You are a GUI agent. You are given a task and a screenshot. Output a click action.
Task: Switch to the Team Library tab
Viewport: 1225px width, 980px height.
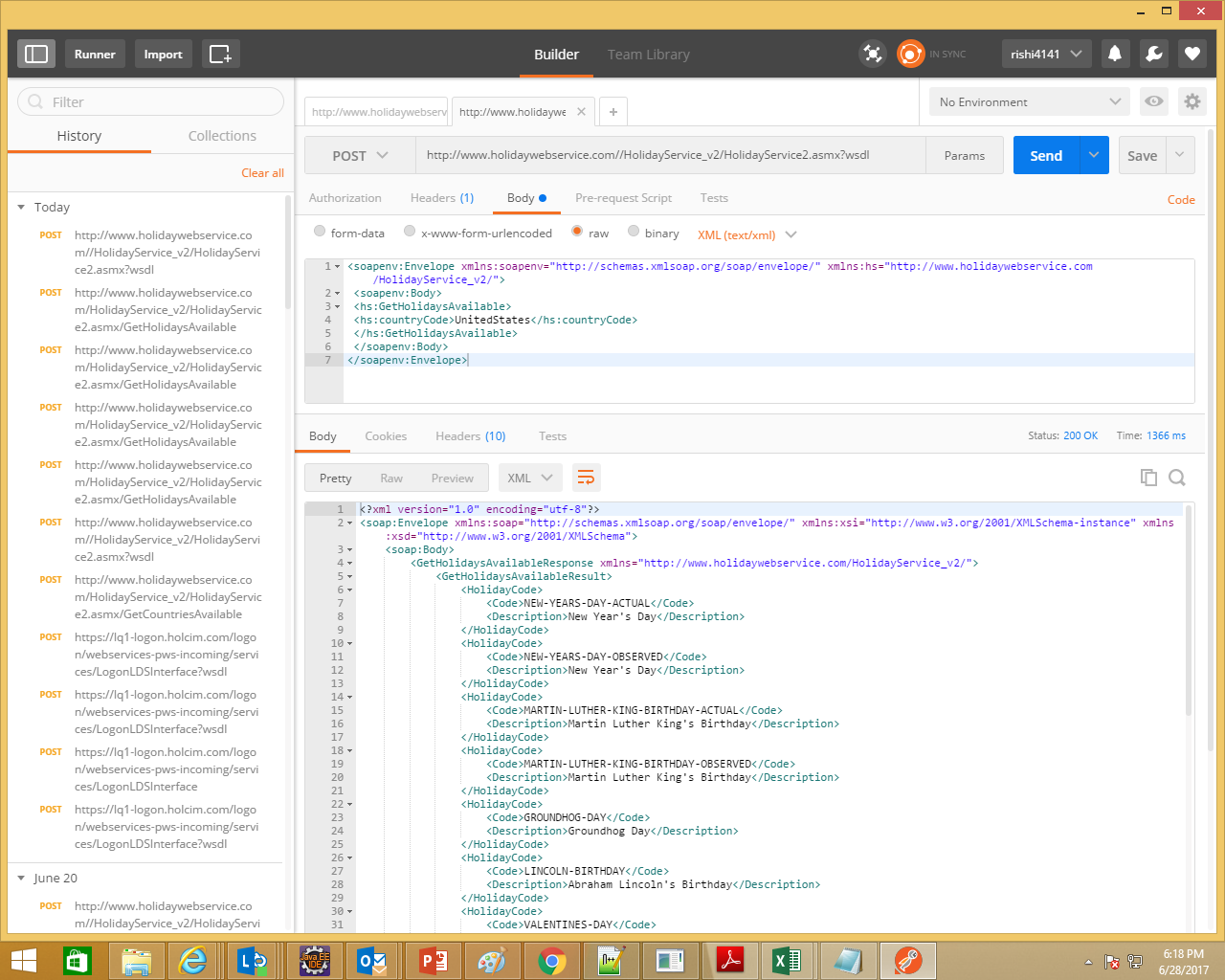[648, 55]
